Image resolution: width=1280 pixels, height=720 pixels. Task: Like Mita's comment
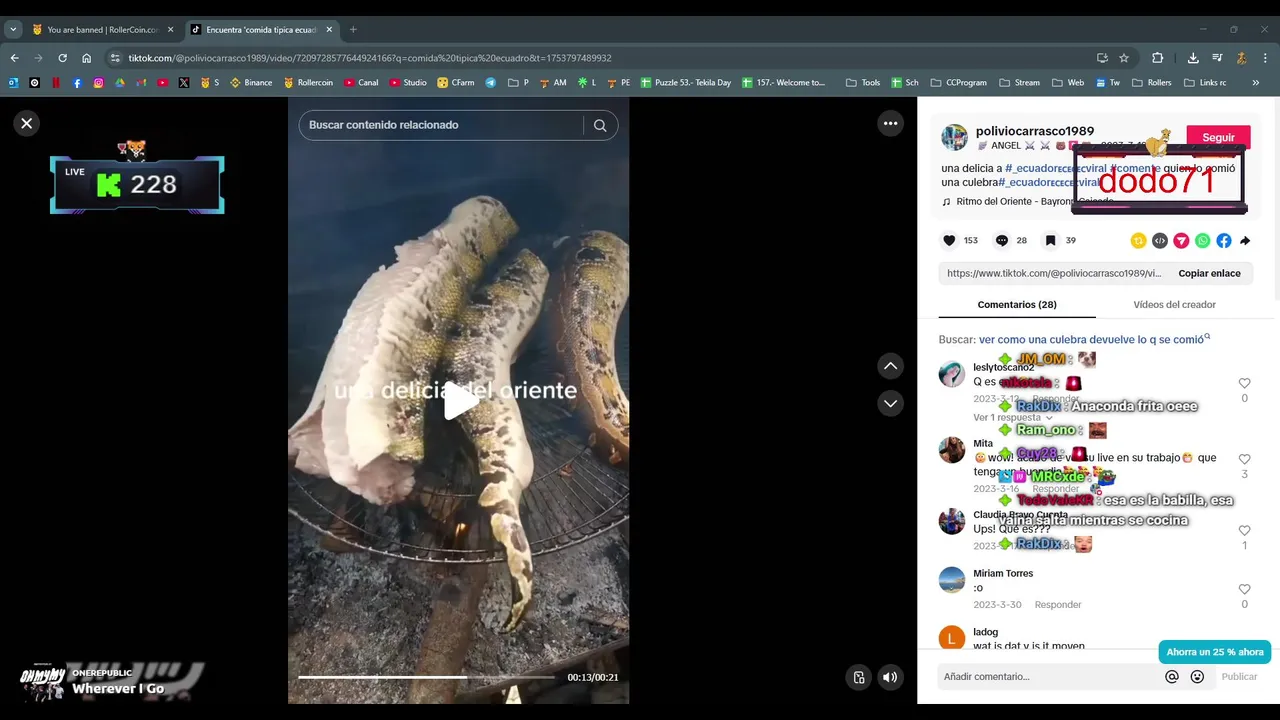1244,459
